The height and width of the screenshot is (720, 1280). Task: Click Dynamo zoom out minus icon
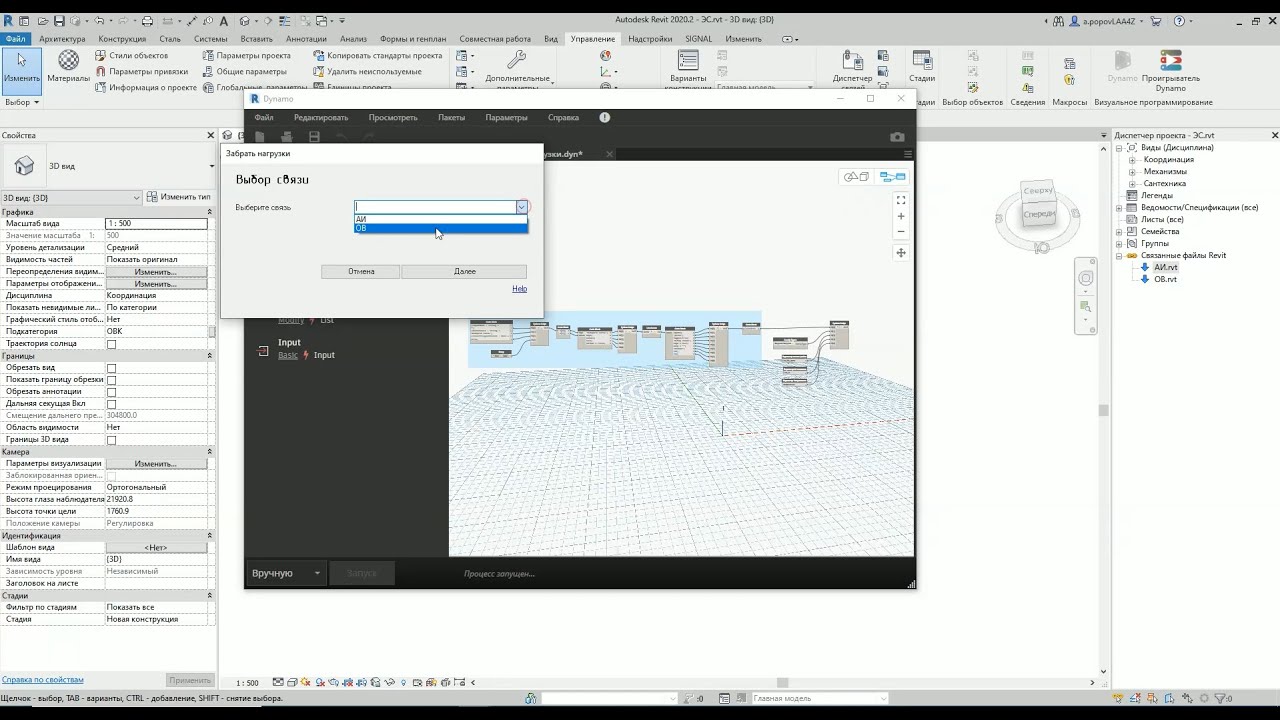pos(901,231)
